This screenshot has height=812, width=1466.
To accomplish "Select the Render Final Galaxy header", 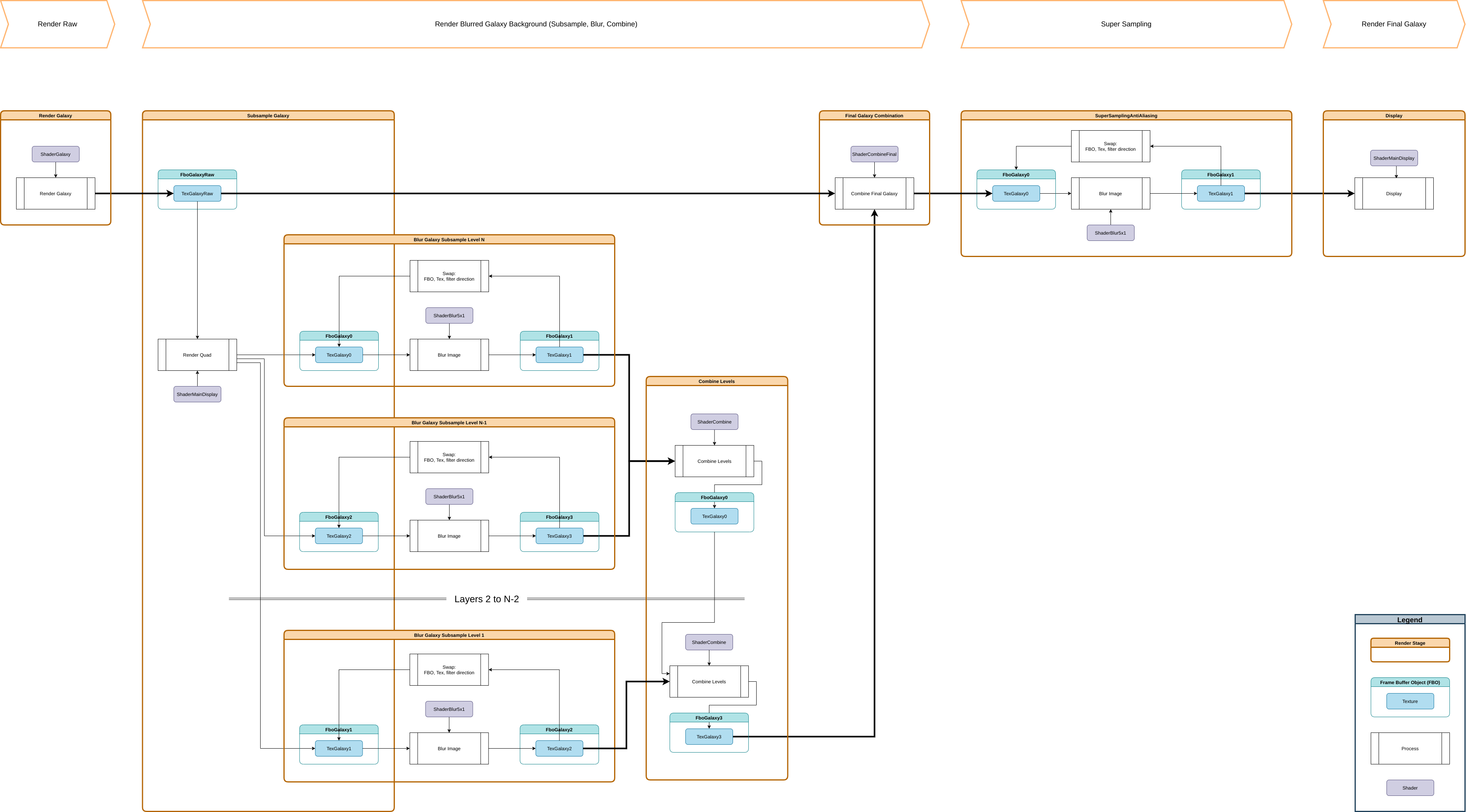I will pos(1394,24).
